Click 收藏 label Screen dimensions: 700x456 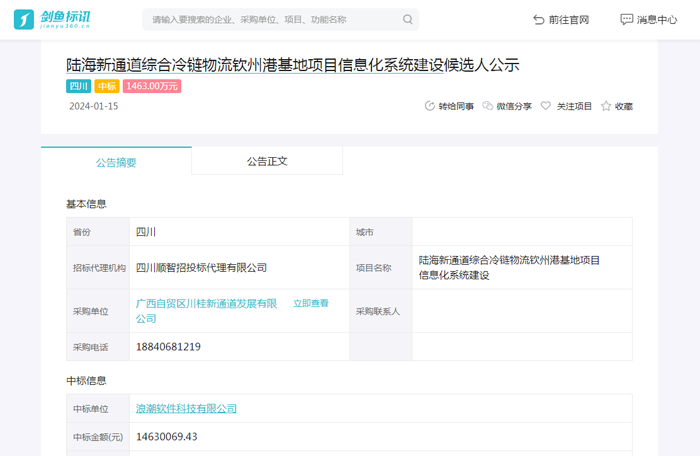(x=624, y=106)
